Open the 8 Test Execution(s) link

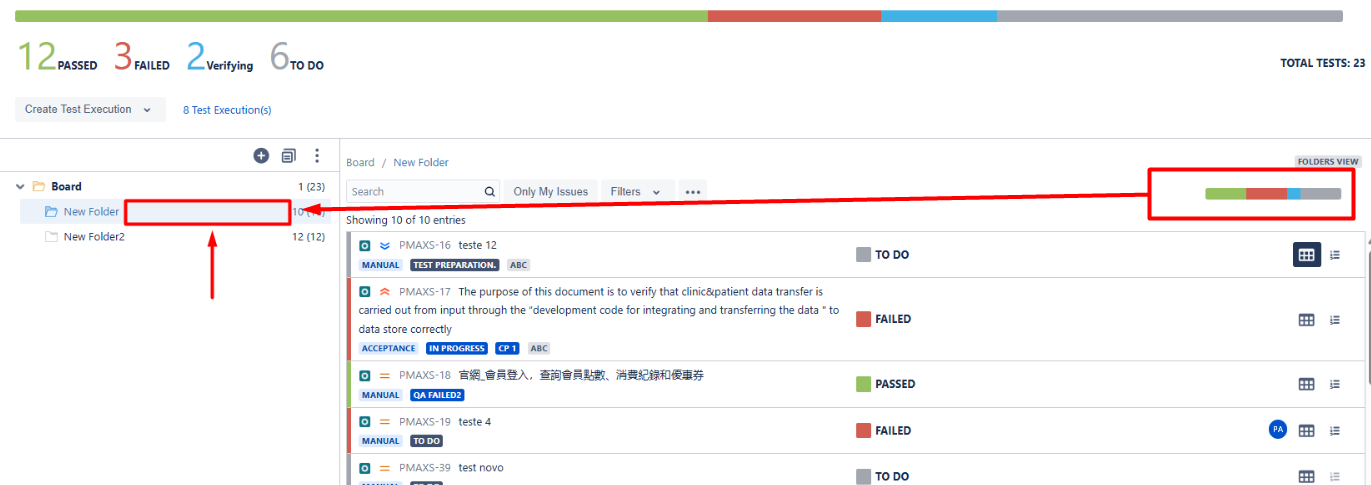pyautogui.click(x=227, y=110)
